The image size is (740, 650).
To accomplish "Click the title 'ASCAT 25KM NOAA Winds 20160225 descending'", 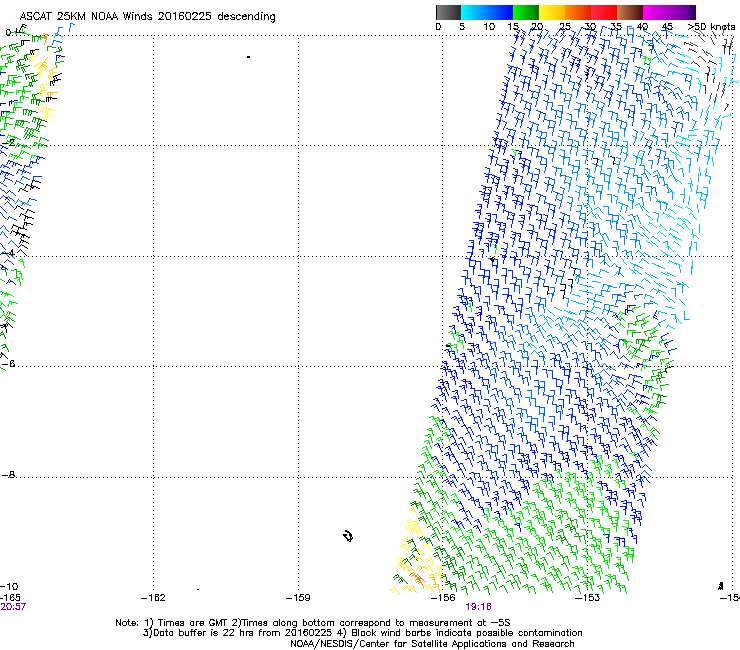I will pos(148,17).
